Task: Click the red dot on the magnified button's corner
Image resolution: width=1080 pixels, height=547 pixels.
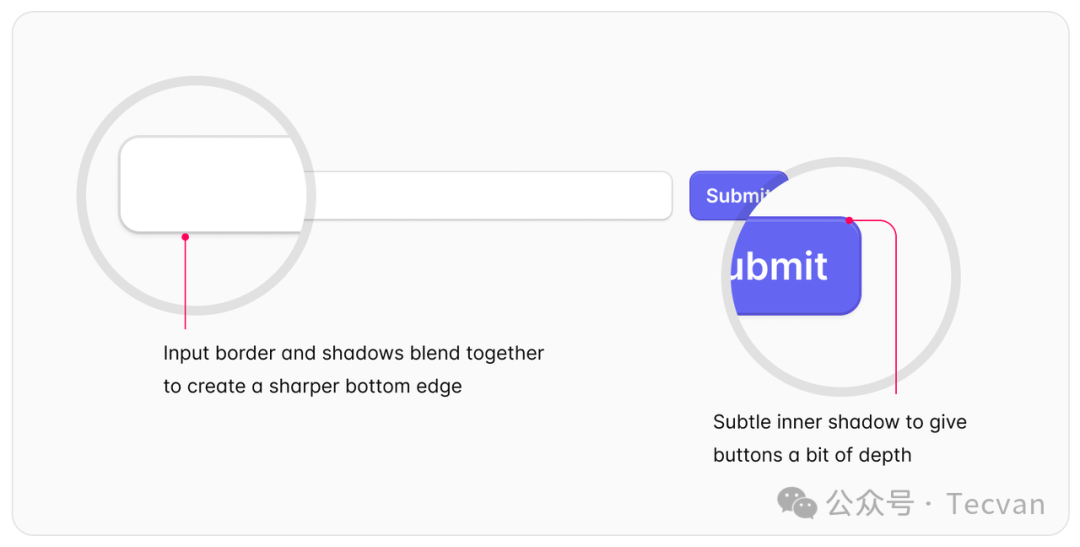Action: pyautogui.click(x=849, y=220)
